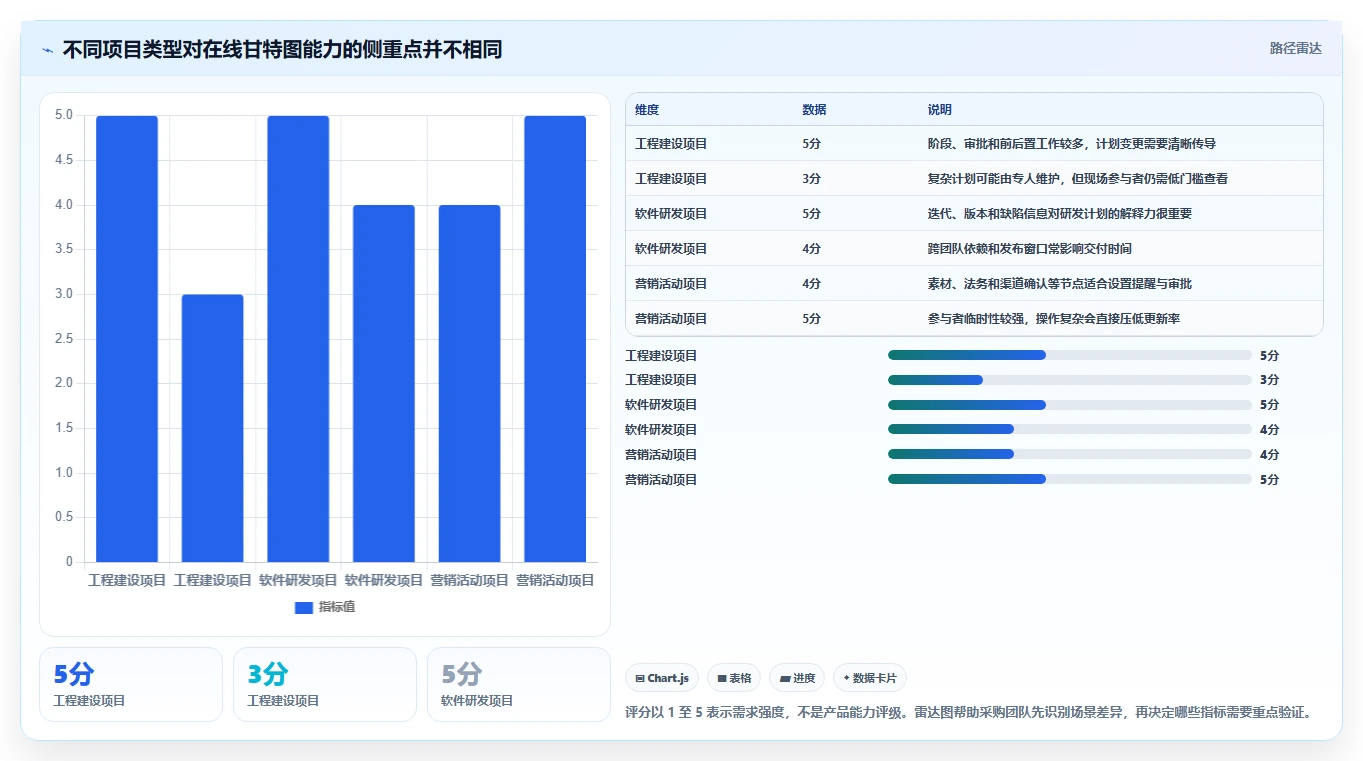The width and height of the screenshot is (1363, 761).
Task: Click the 数据卡片 chip
Action: point(870,678)
